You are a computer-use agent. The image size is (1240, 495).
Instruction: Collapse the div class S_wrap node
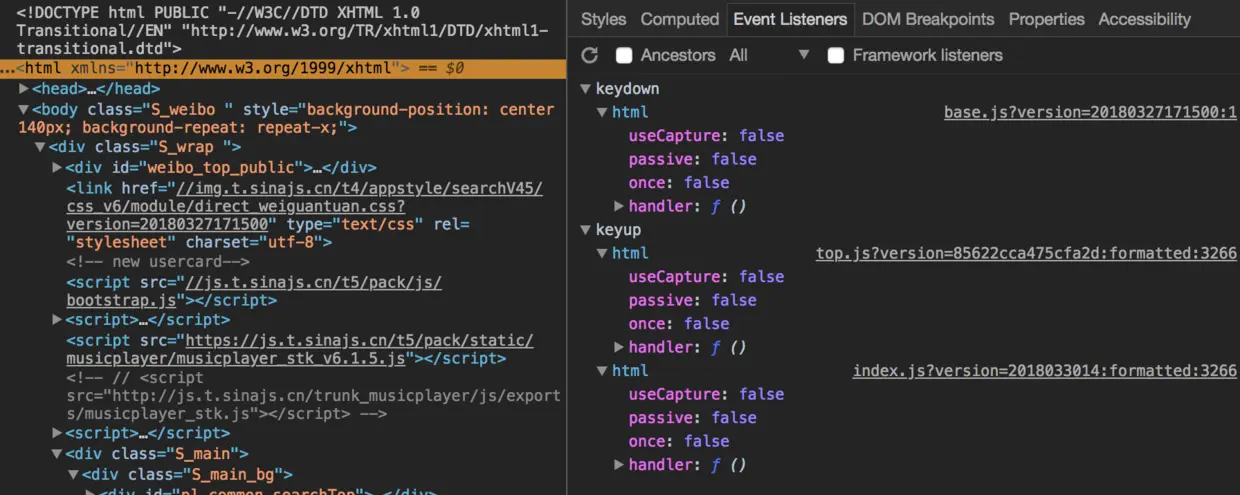(x=40, y=147)
